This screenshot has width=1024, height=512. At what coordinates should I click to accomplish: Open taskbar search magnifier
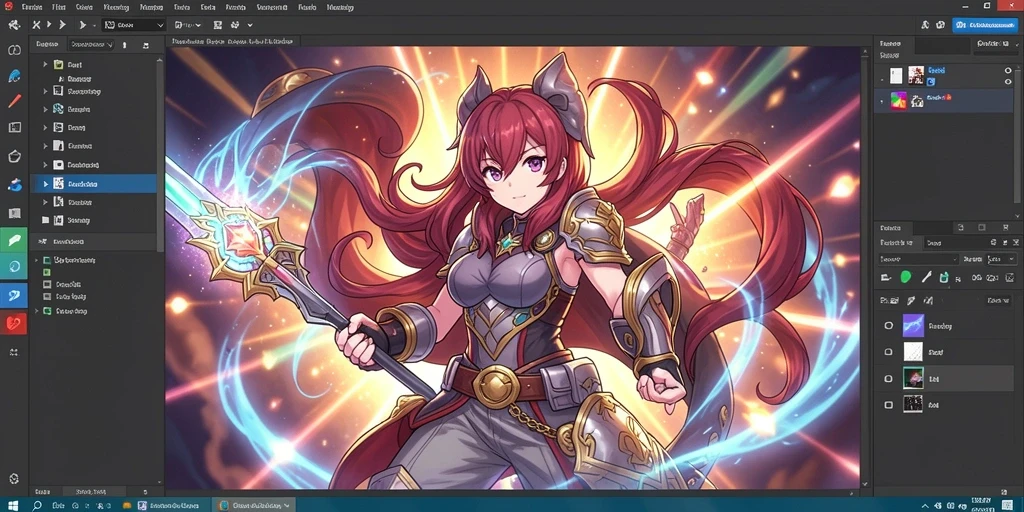(x=37, y=505)
